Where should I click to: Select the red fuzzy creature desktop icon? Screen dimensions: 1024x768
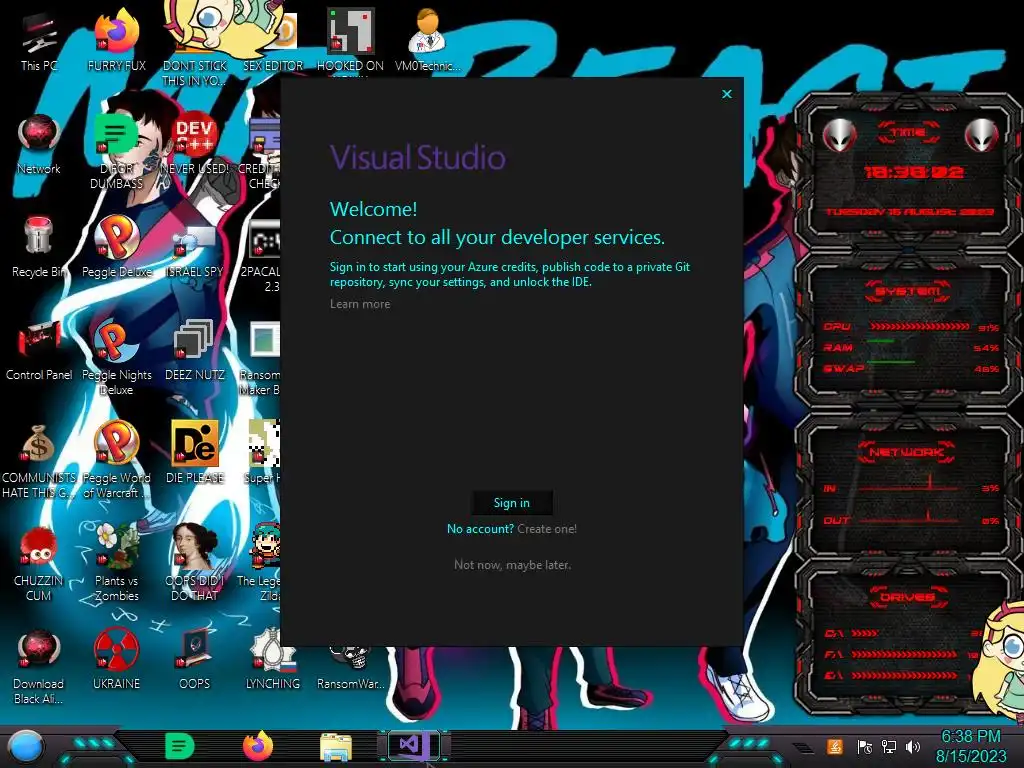39,562
